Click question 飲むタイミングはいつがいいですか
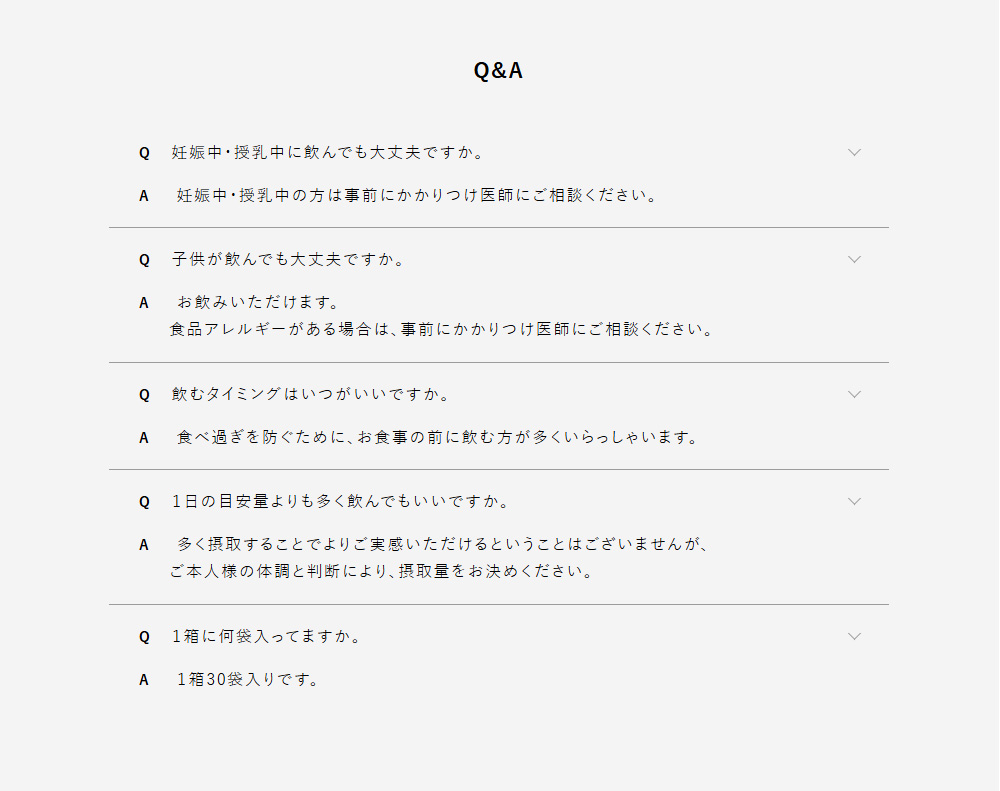 pos(311,395)
